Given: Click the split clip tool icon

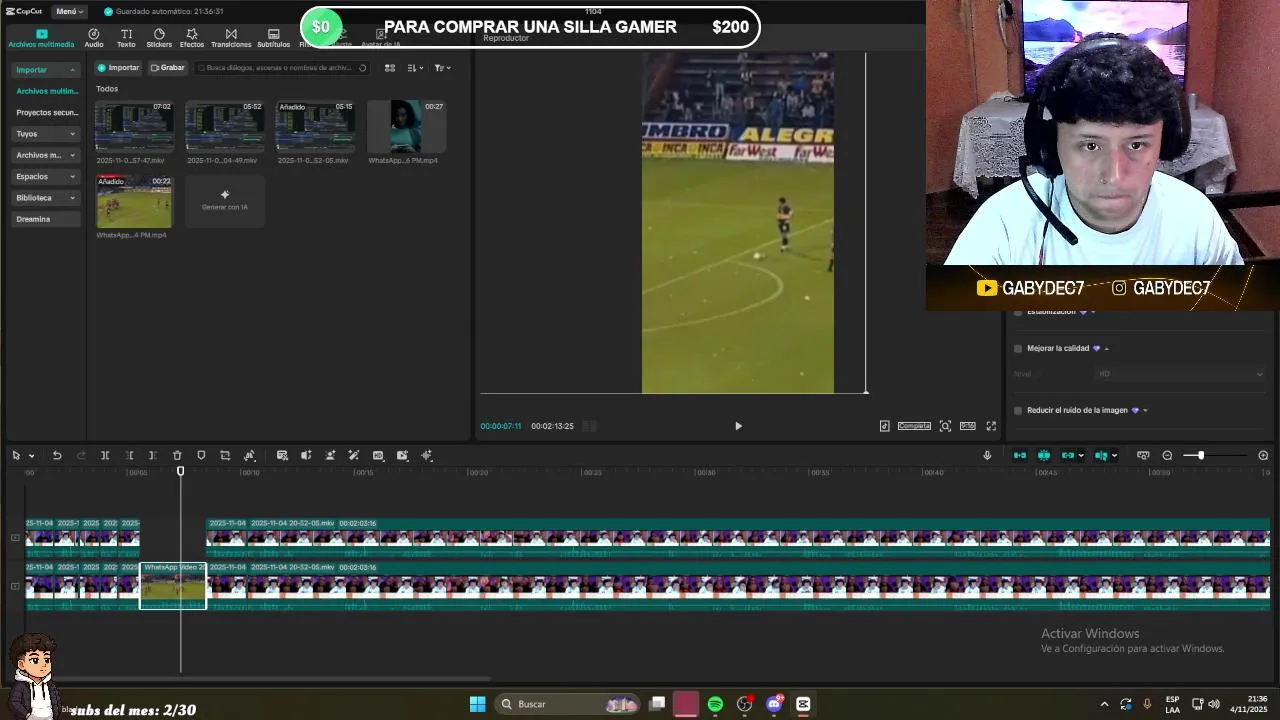Looking at the screenshot, I should pos(105,456).
